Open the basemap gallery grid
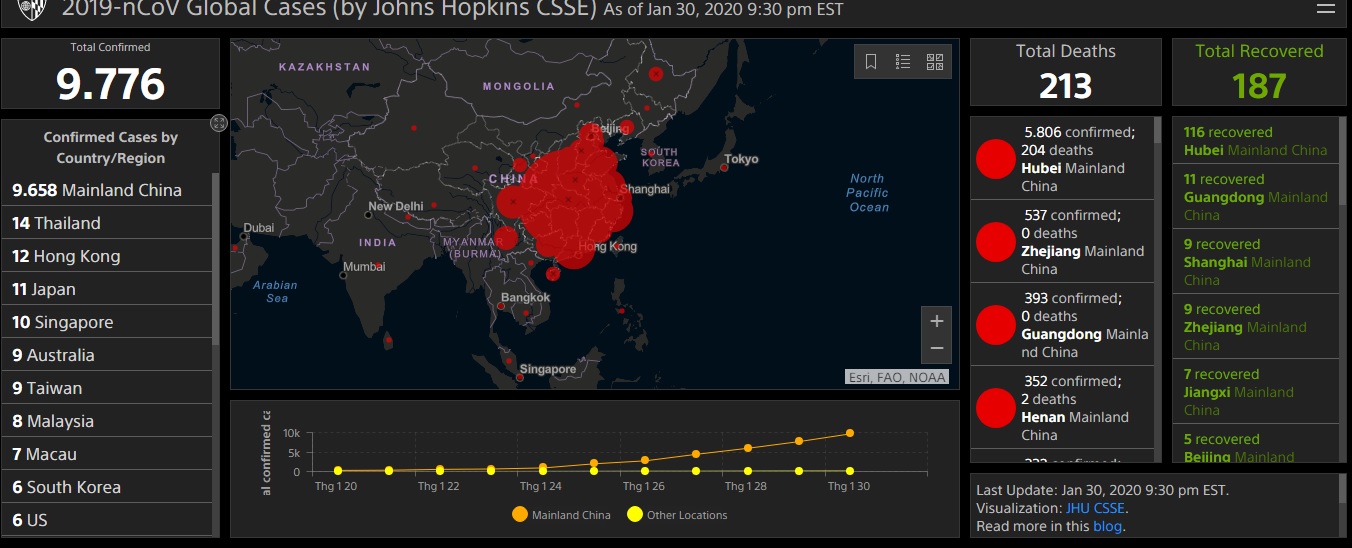Image resolution: width=1352 pixels, height=548 pixels. click(x=935, y=62)
